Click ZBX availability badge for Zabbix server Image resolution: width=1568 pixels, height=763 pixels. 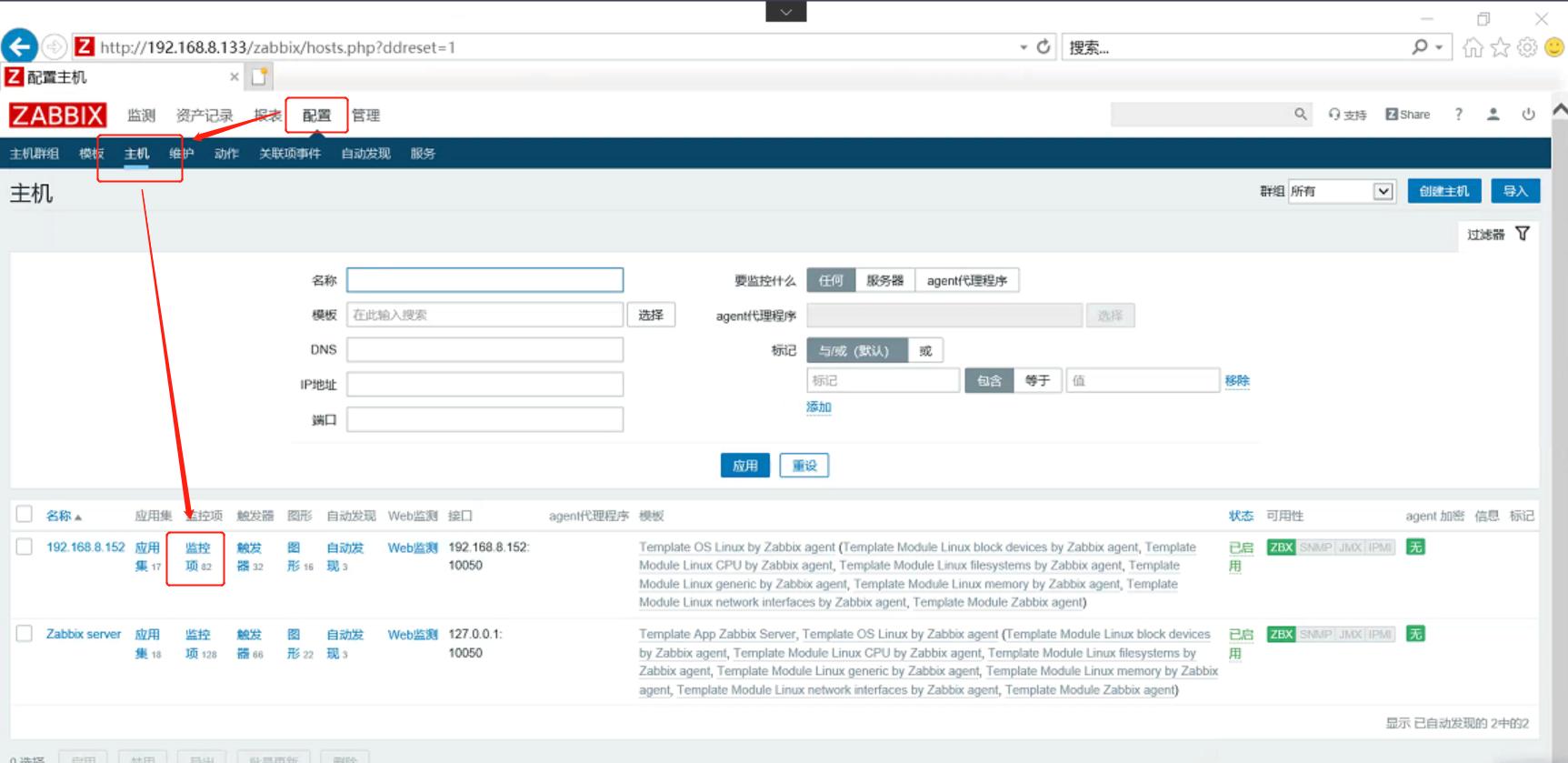tap(1281, 635)
